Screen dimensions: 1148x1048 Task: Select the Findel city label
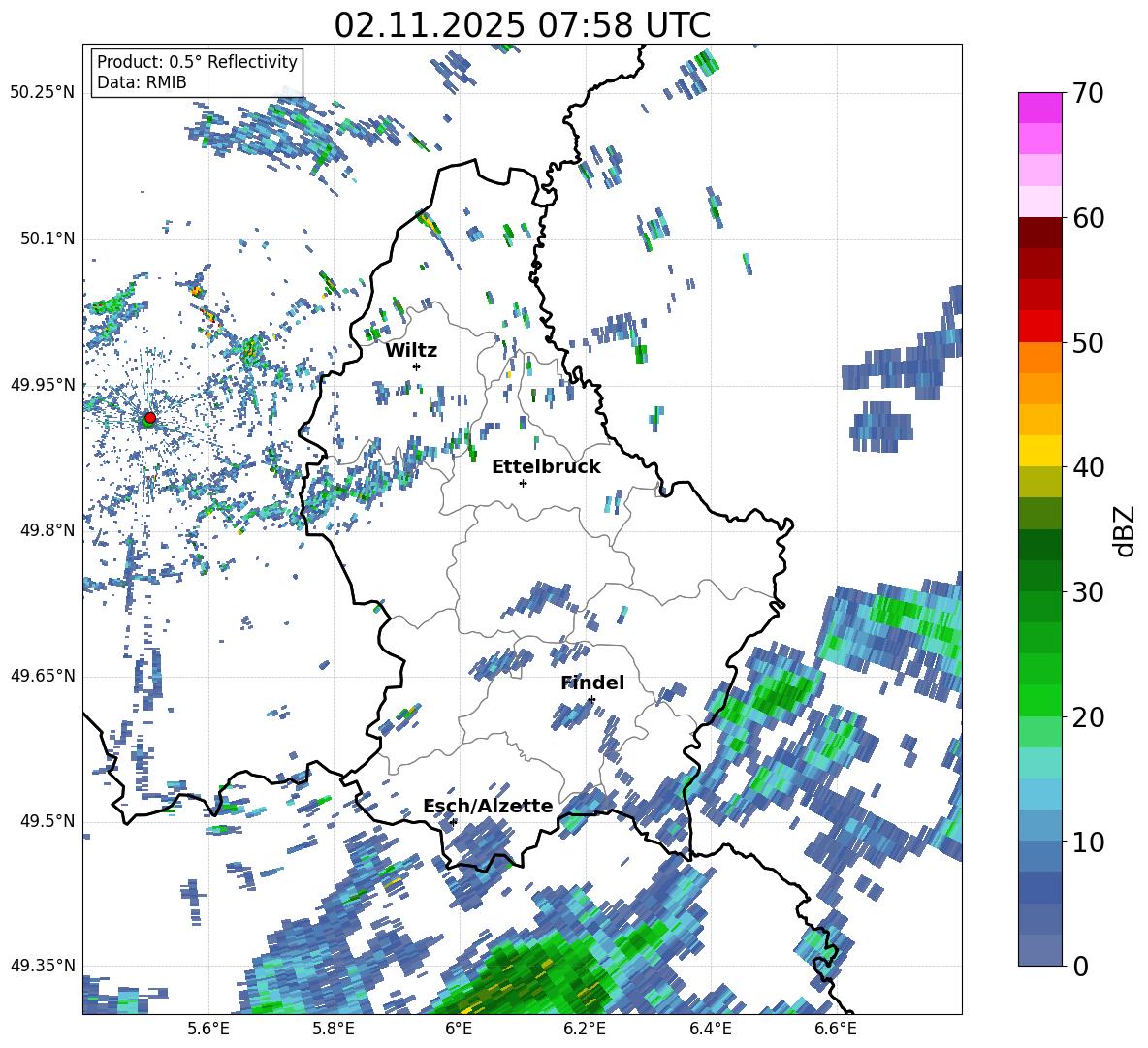tap(592, 683)
